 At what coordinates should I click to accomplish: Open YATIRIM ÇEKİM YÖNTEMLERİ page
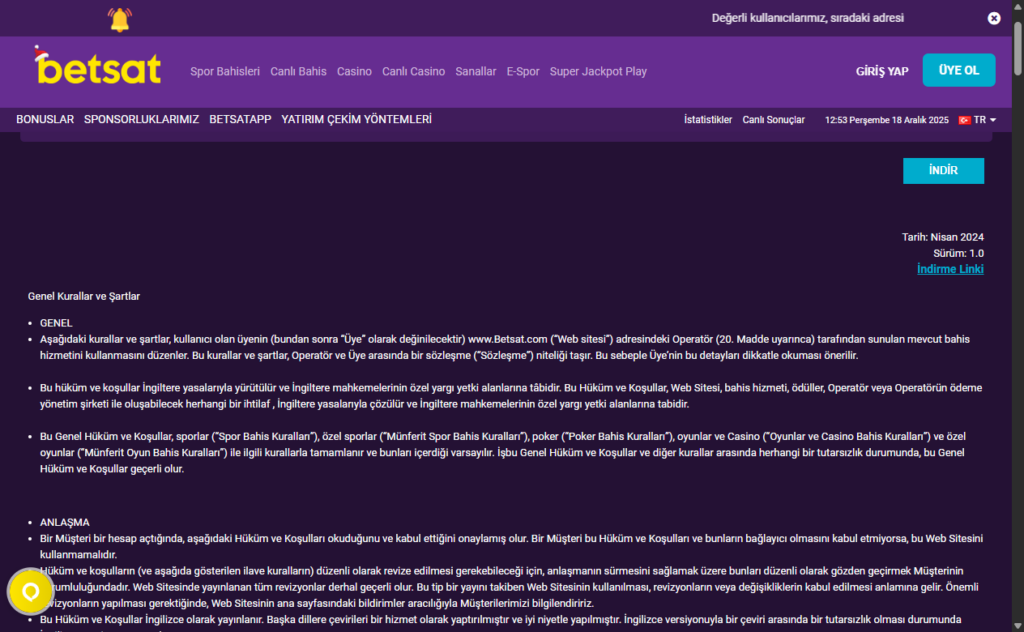(x=356, y=119)
